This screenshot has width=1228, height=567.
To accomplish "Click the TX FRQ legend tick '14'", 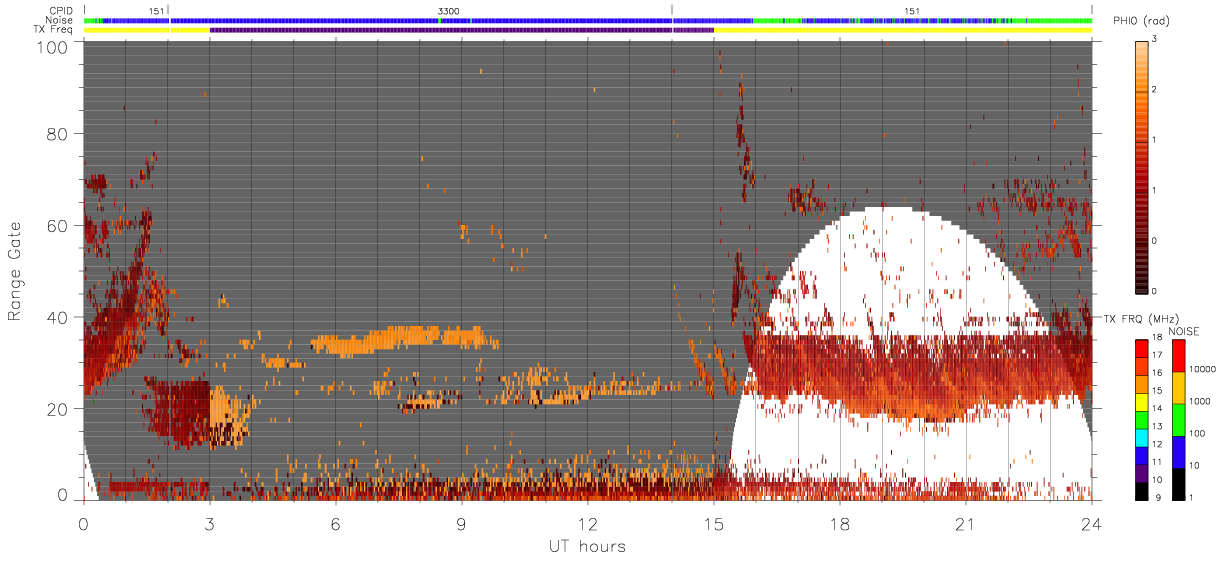I will (1158, 408).
